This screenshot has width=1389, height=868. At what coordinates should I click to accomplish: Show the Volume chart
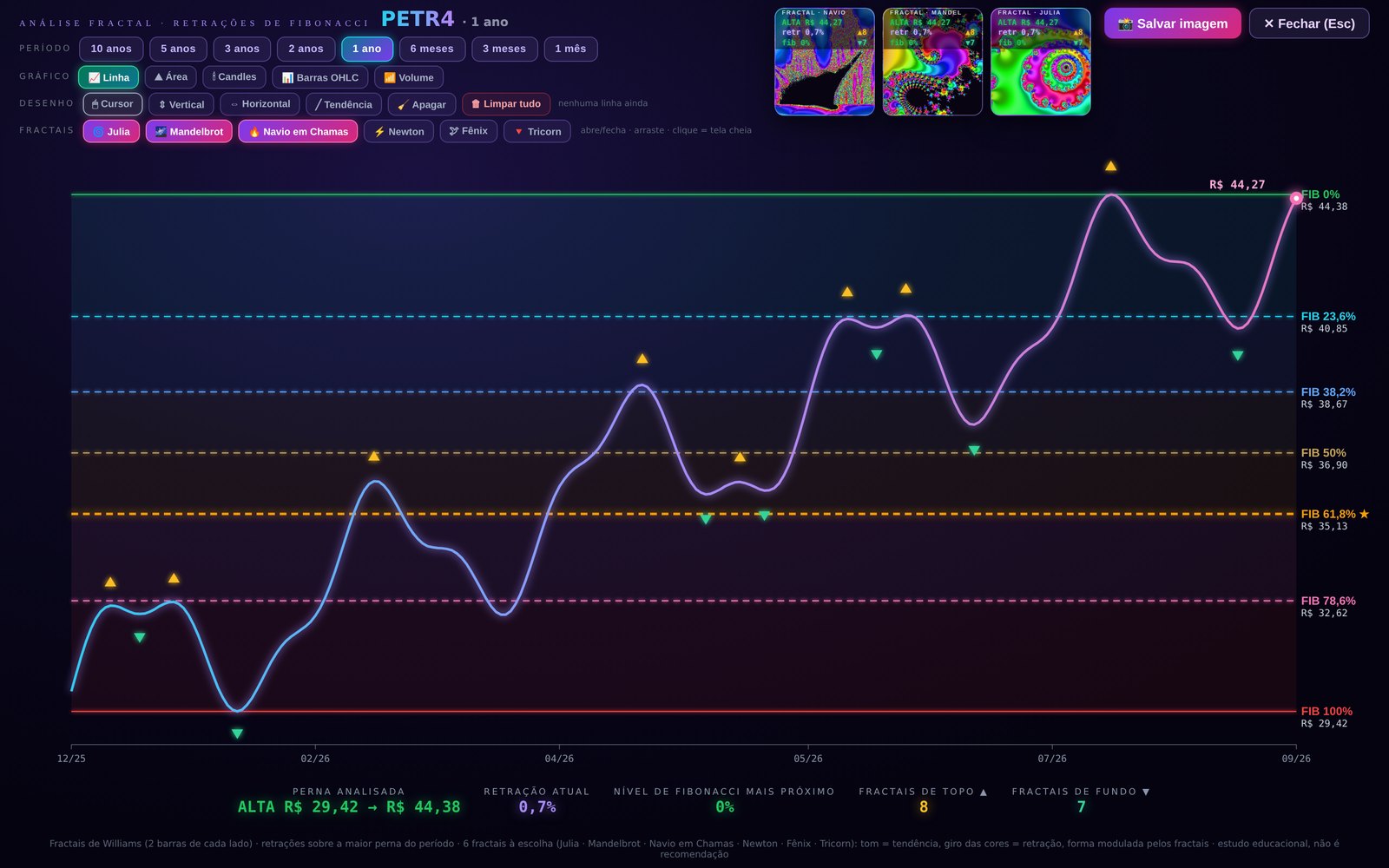[409, 77]
